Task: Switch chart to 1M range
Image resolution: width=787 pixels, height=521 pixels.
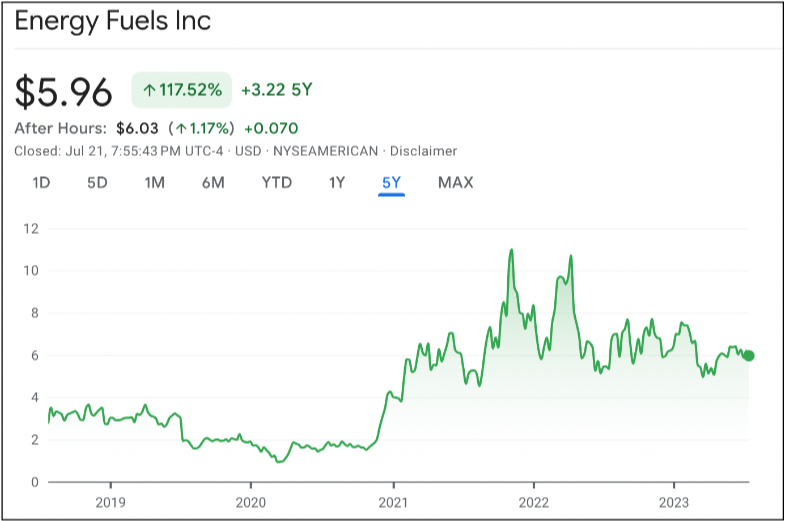Action: point(155,183)
